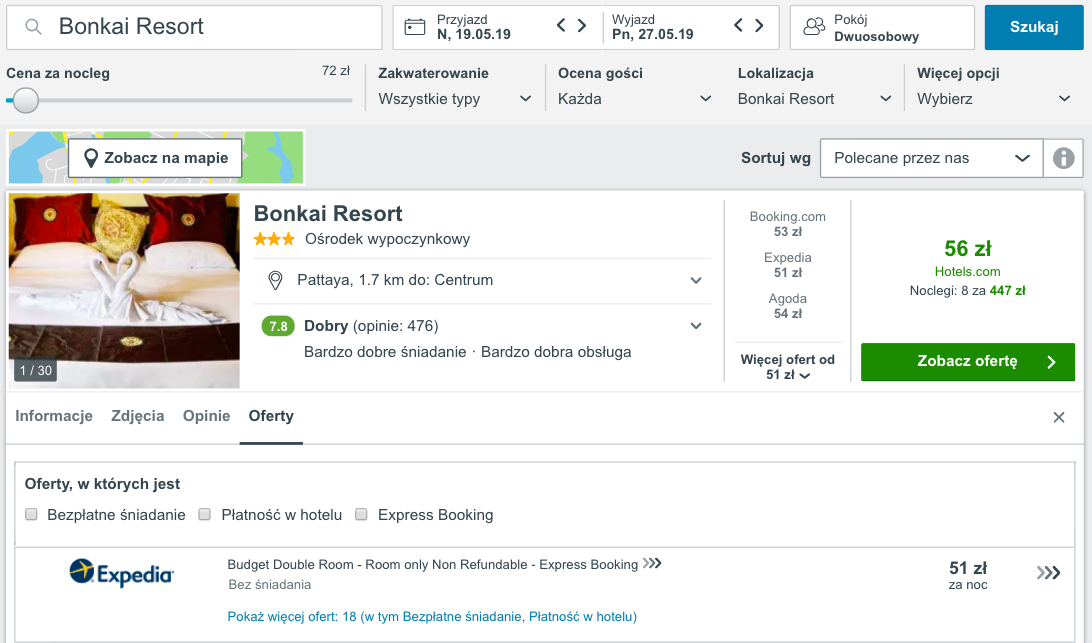The width and height of the screenshot is (1092, 643).
Task: Click the guests icon for Pokój Dwuosobowy
Action: [x=813, y=27]
